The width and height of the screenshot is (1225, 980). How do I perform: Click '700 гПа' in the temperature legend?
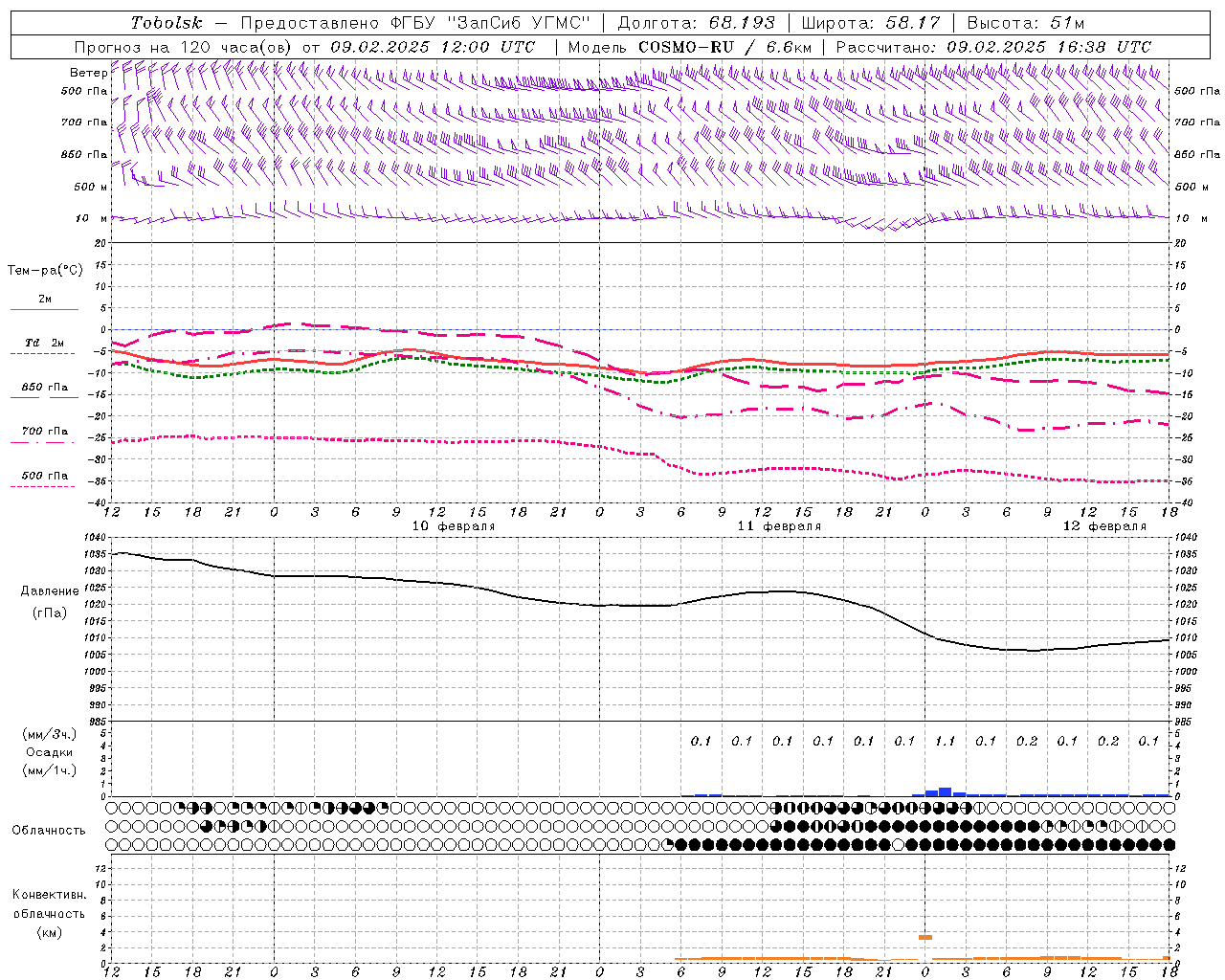(45, 432)
